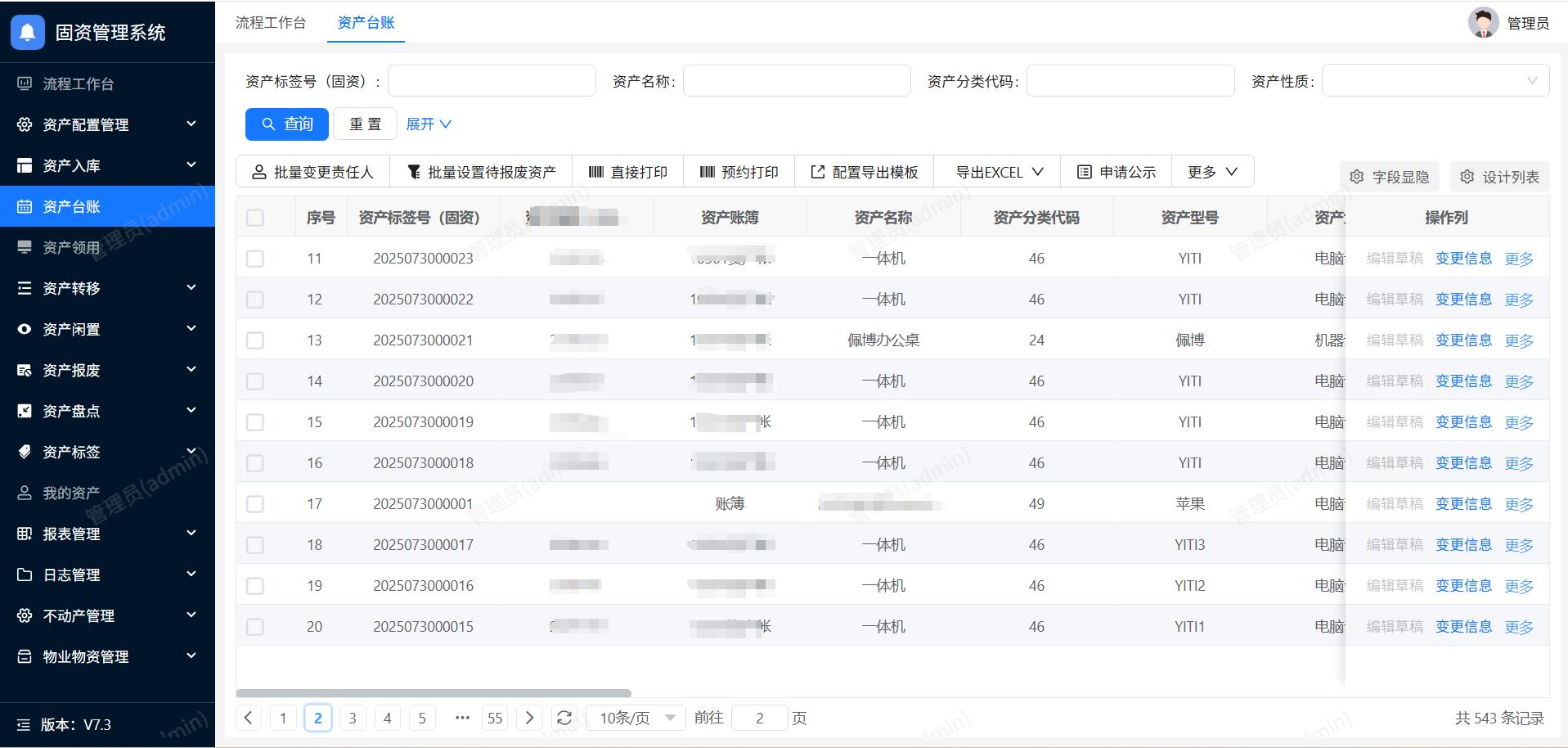
Task: Open the toolbar 更多 dropdown
Action: (1212, 172)
